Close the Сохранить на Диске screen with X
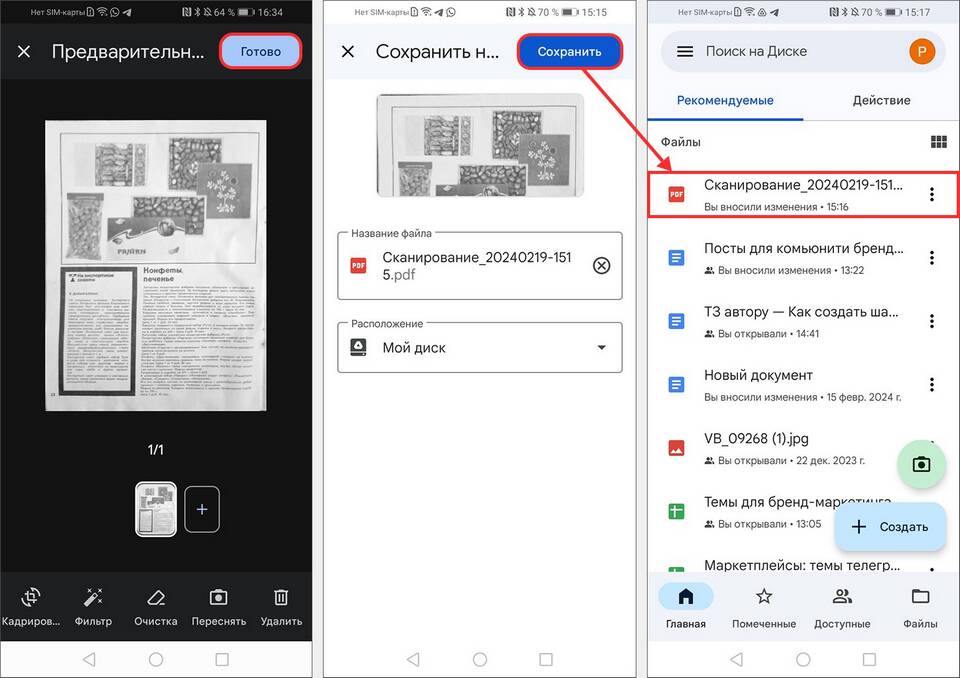This screenshot has width=960, height=678. coord(348,51)
